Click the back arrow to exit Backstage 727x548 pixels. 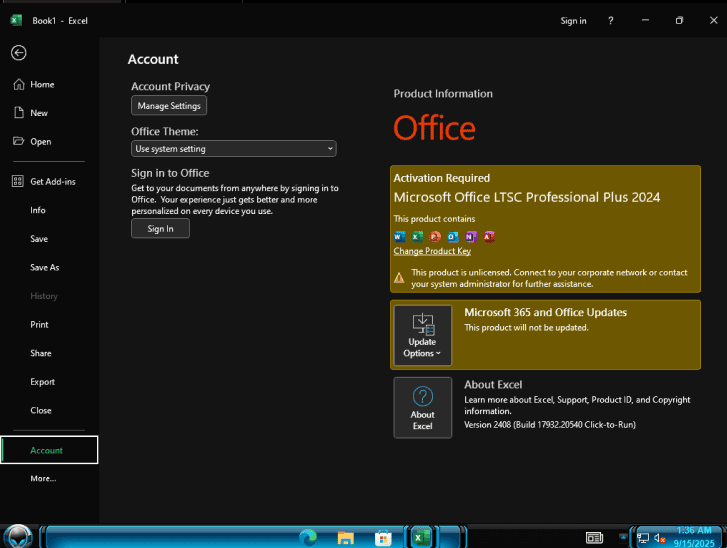(x=18, y=52)
